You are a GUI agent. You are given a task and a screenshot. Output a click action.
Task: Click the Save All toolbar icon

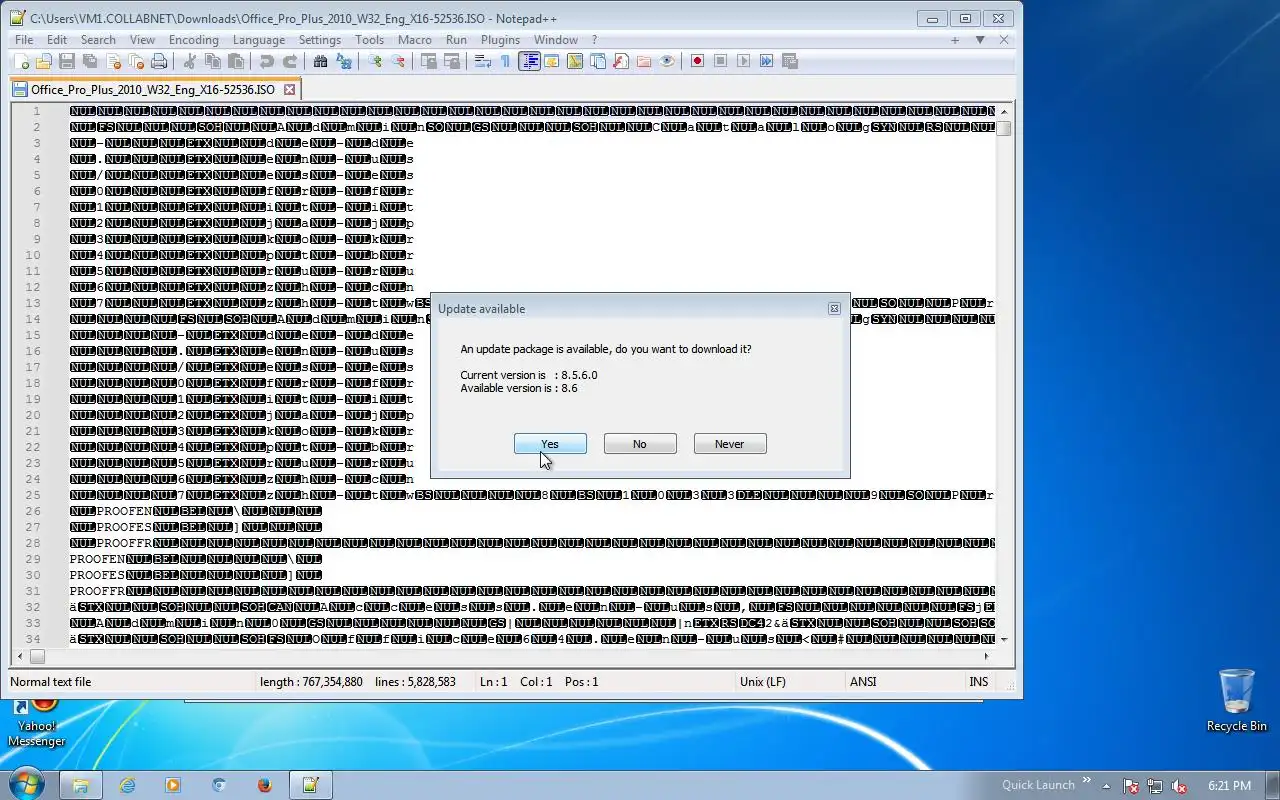pyautogui.click(x=90, y=61)
